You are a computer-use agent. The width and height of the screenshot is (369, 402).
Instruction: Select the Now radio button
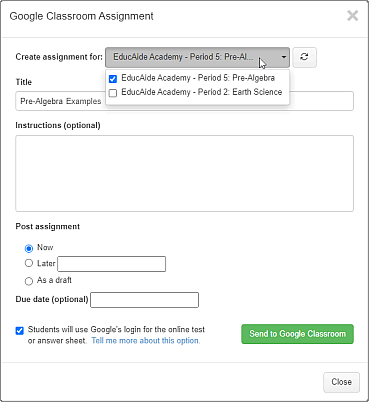(x=29, y=248)
